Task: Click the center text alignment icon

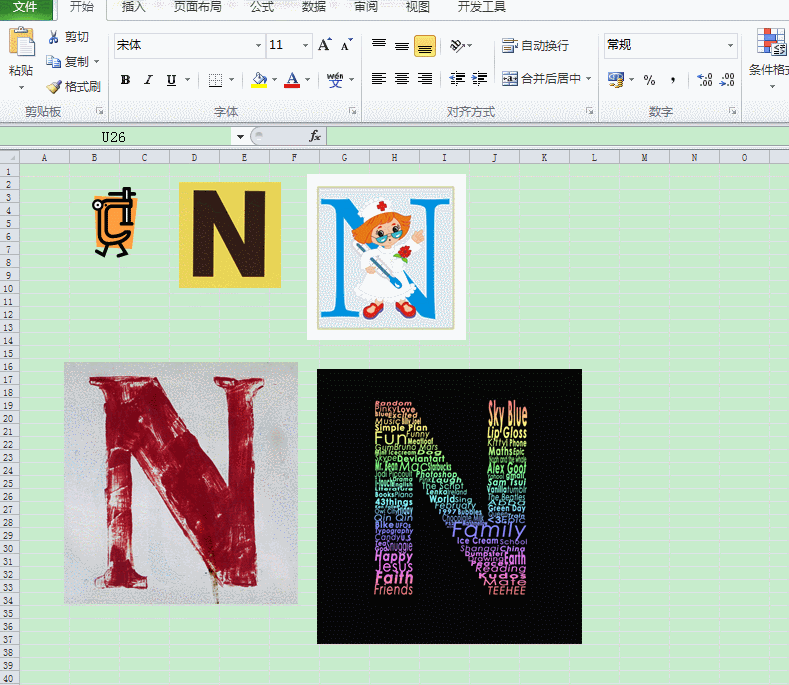Action: point(402,79)
